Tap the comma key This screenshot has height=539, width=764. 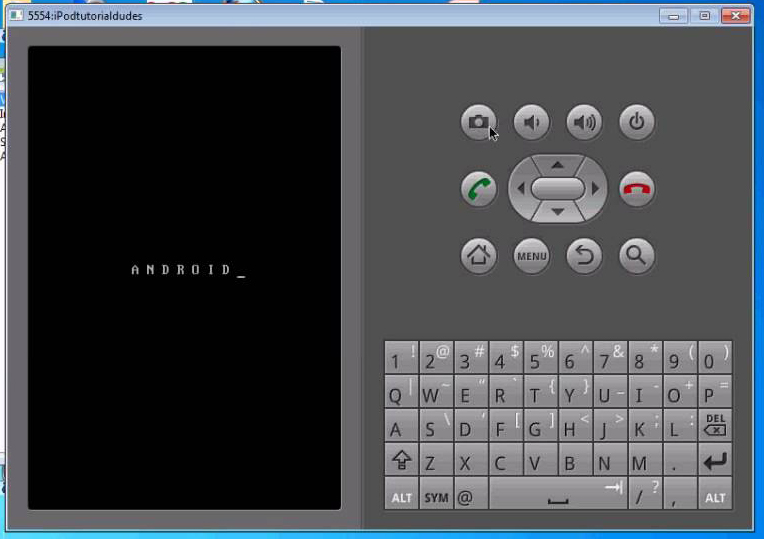680,493
